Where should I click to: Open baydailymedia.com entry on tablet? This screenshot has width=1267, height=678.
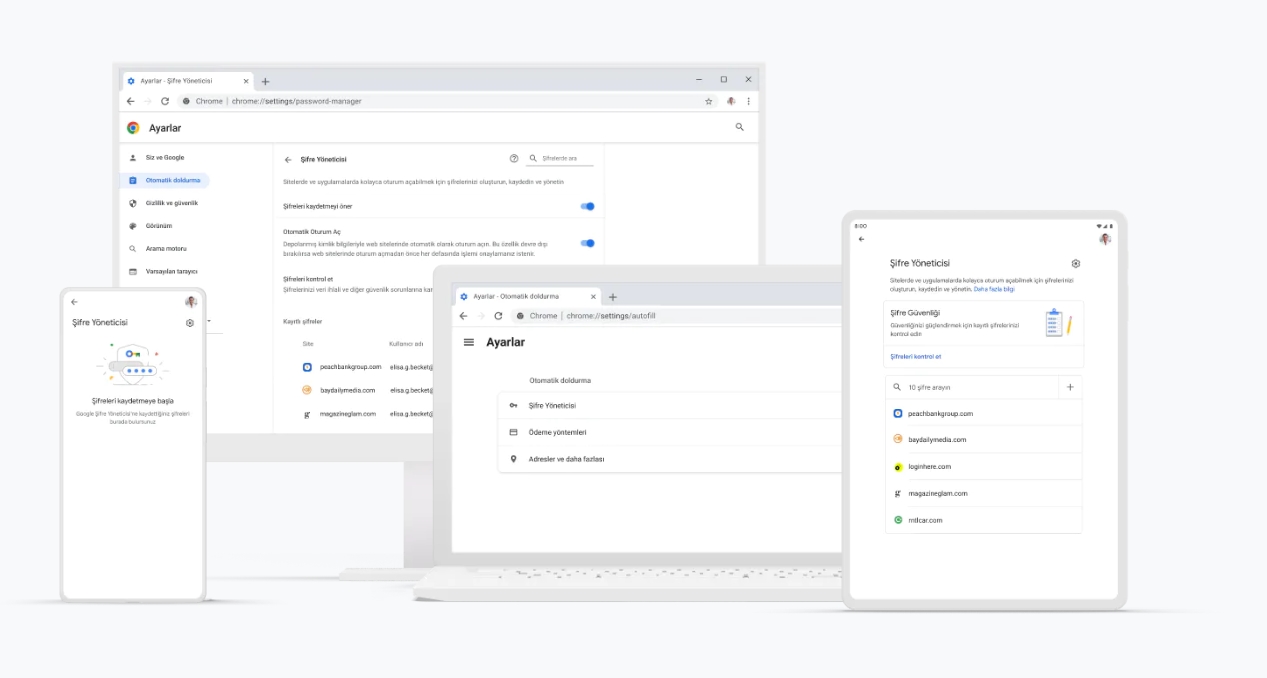click(x=983, y=440)
